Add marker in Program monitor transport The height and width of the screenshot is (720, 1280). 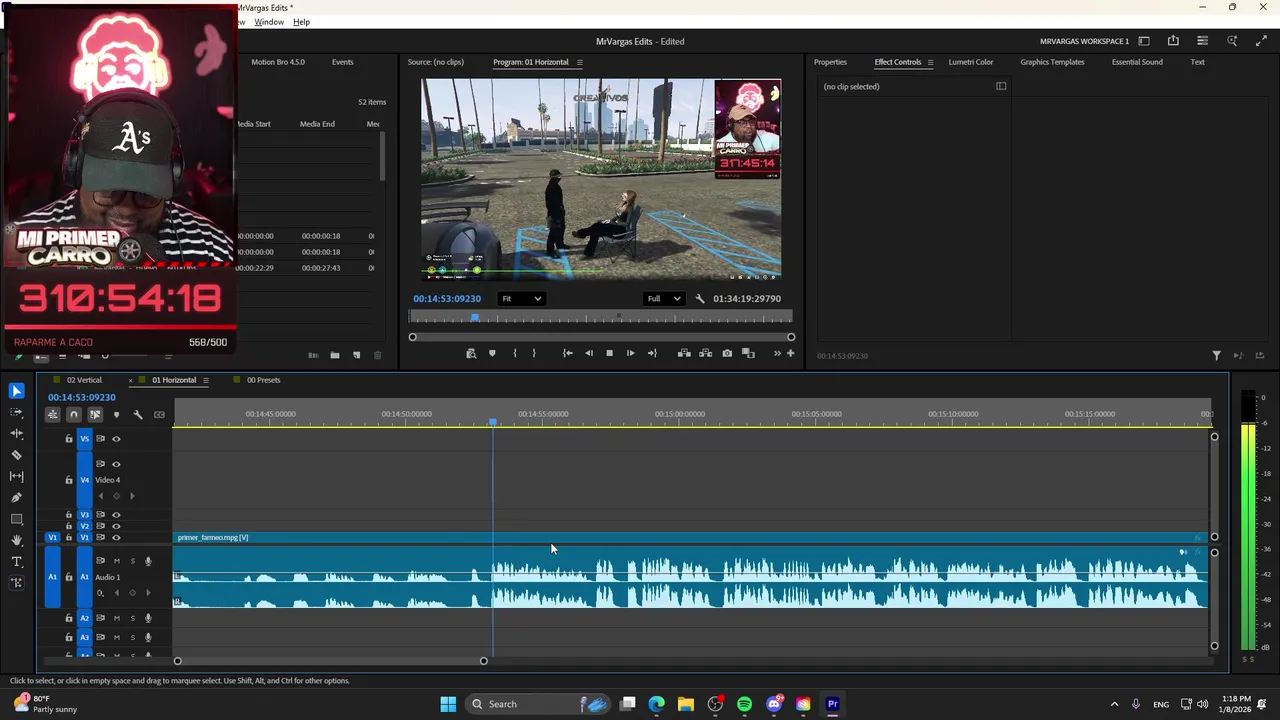[492, 353]
